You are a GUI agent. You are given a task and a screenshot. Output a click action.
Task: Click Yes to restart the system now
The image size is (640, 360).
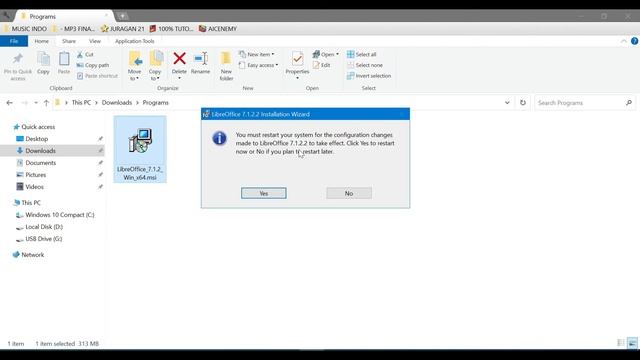coord(264,193)
